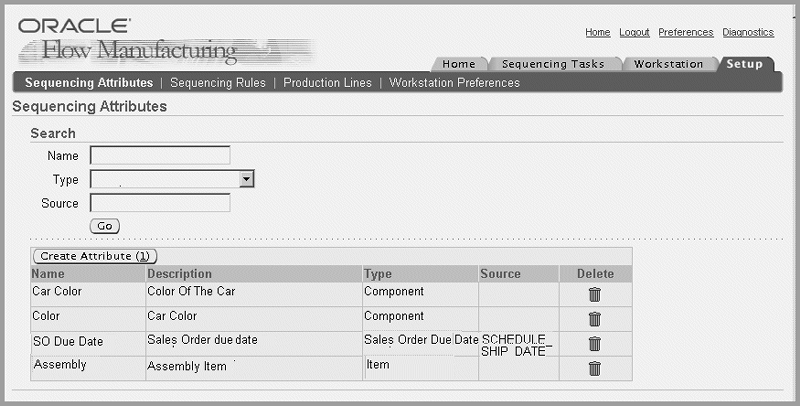Click trash icon for Color row
Viewport: 800px width, 406px height.
click(594, 319)
